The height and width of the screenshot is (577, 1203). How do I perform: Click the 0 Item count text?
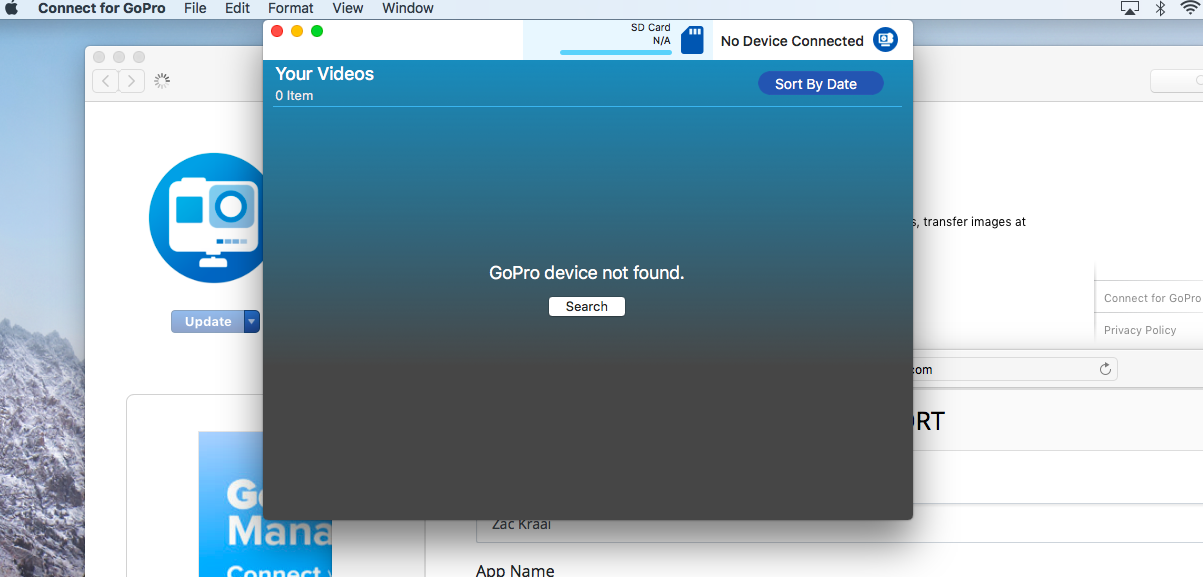click(295, 96)
